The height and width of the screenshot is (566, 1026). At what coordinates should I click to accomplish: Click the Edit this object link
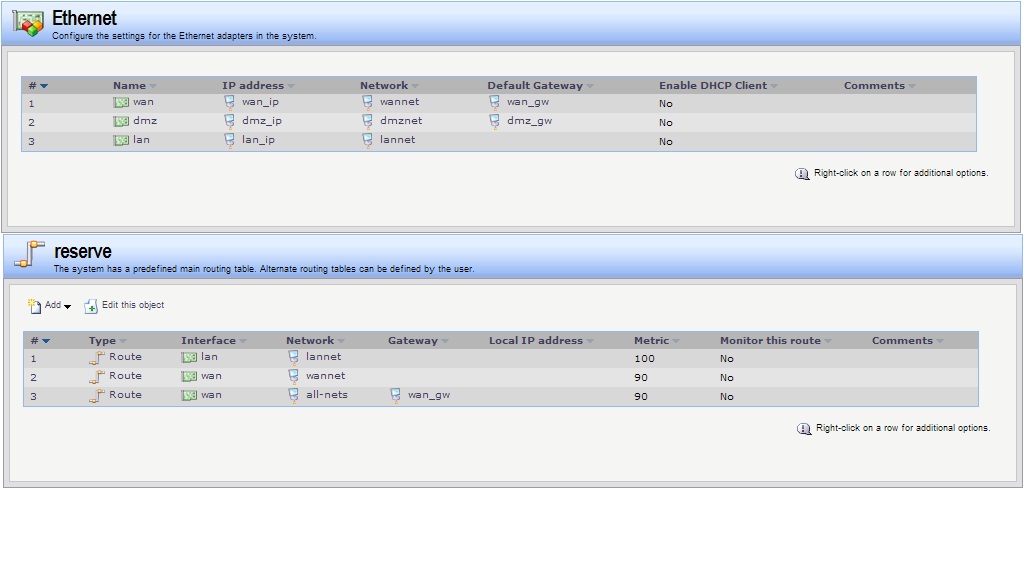(133, 305)
